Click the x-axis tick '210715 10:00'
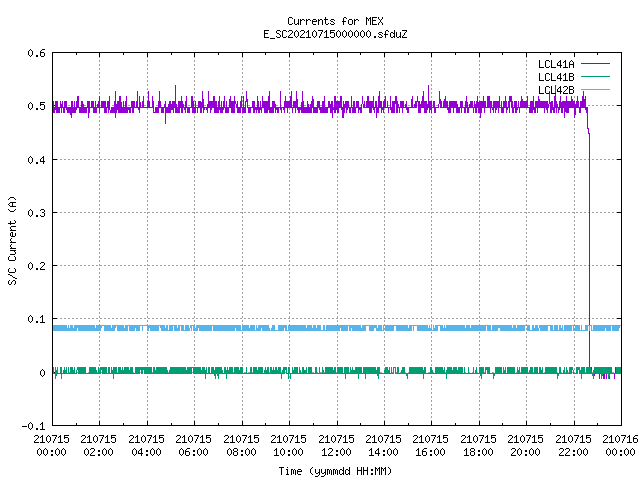 point(288,446)
